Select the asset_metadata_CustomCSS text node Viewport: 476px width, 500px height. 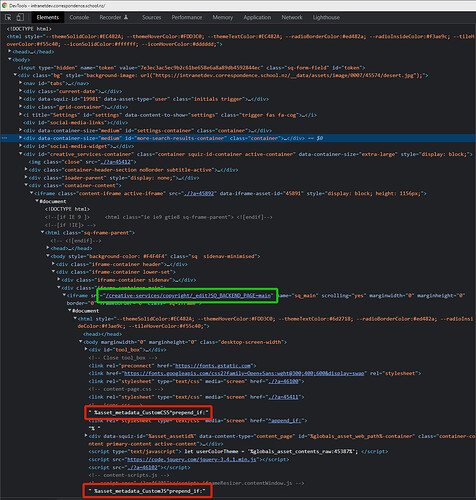148,413
